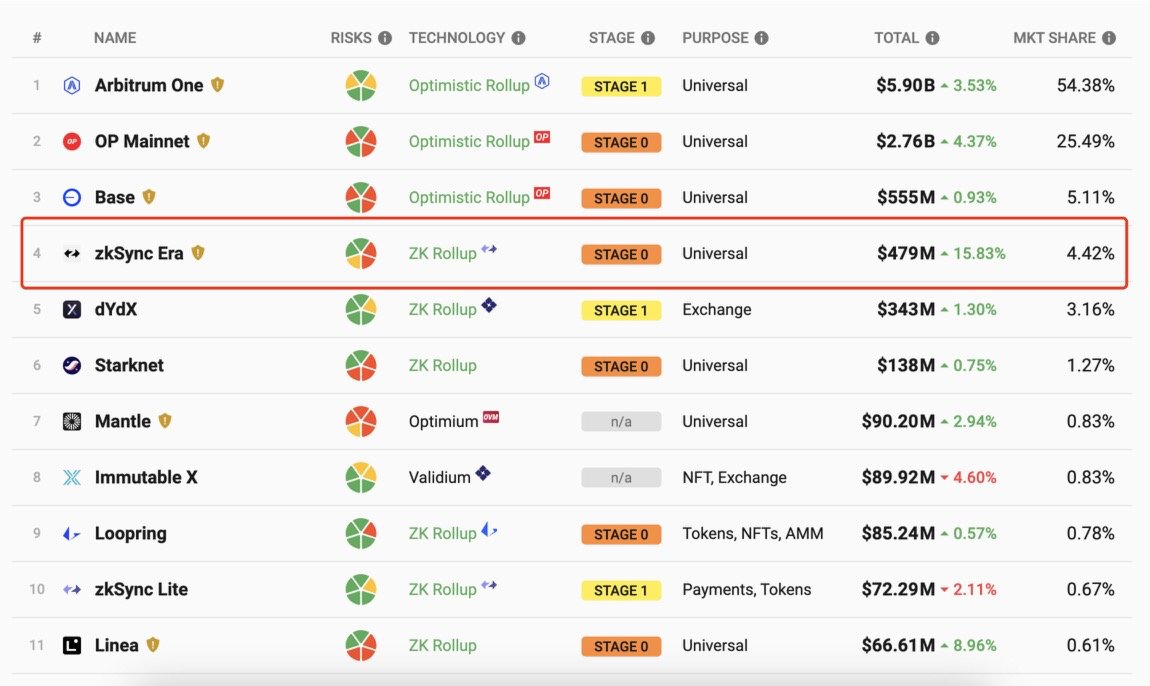Image resolution: width=1150 pixels, height=686 pixels.
Task: Click the TOTAL column info icon
Action: pyautogui.click(x=932, y=38)
